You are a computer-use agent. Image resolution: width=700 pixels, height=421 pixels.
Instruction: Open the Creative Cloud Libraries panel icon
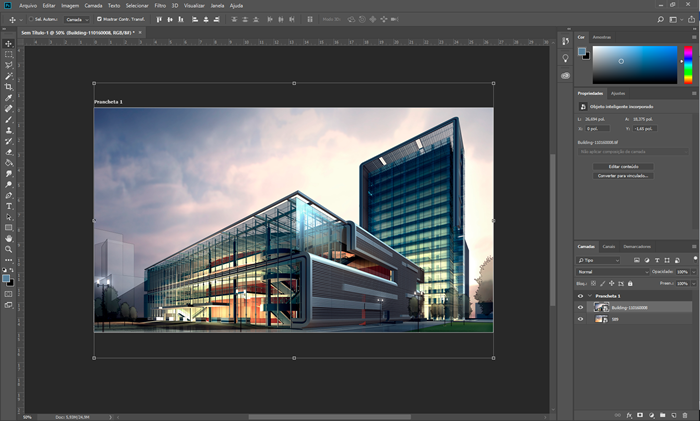[565, 75]
